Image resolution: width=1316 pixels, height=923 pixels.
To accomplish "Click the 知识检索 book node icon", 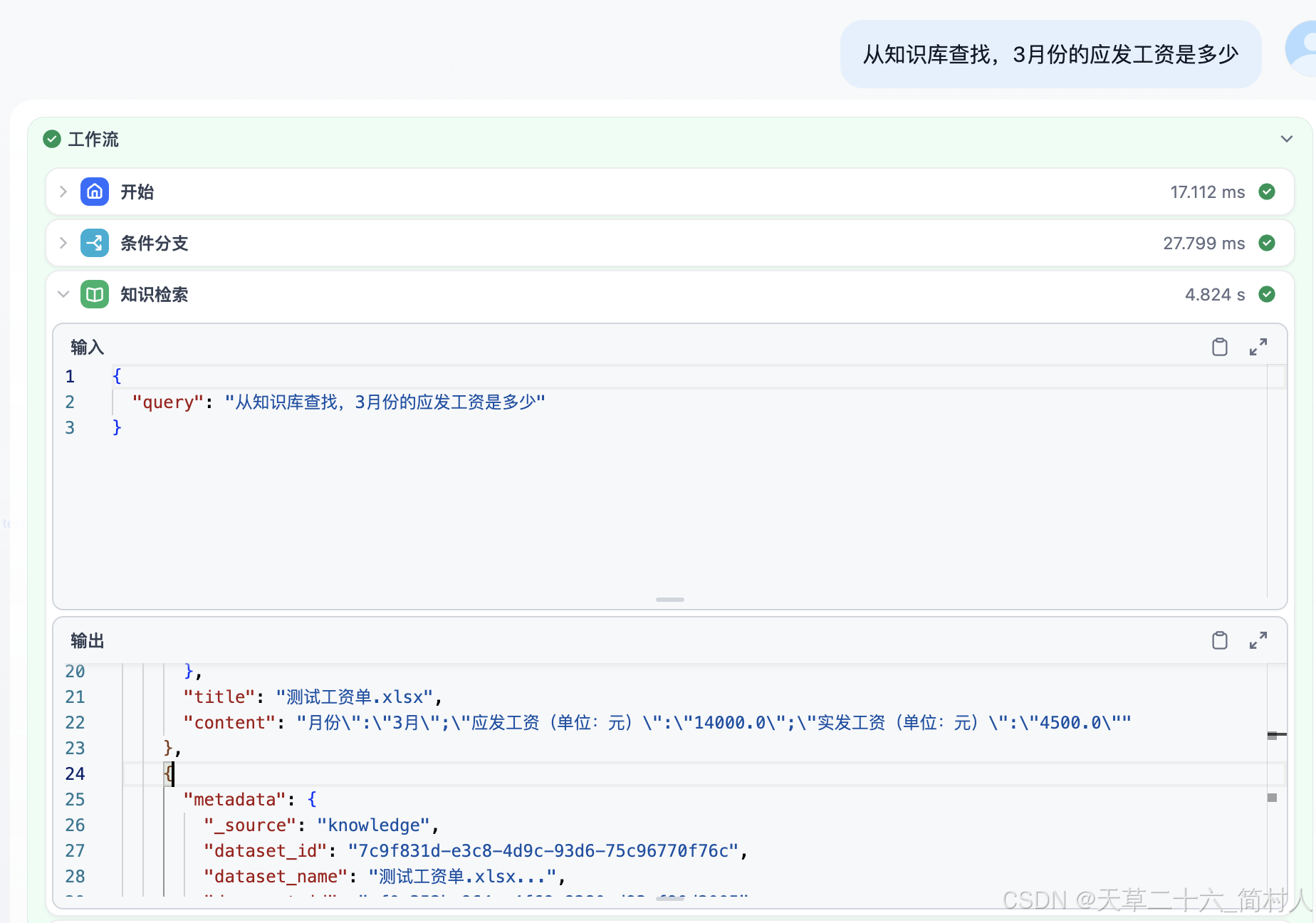I will pyautogui.click(x=95, y=294).
